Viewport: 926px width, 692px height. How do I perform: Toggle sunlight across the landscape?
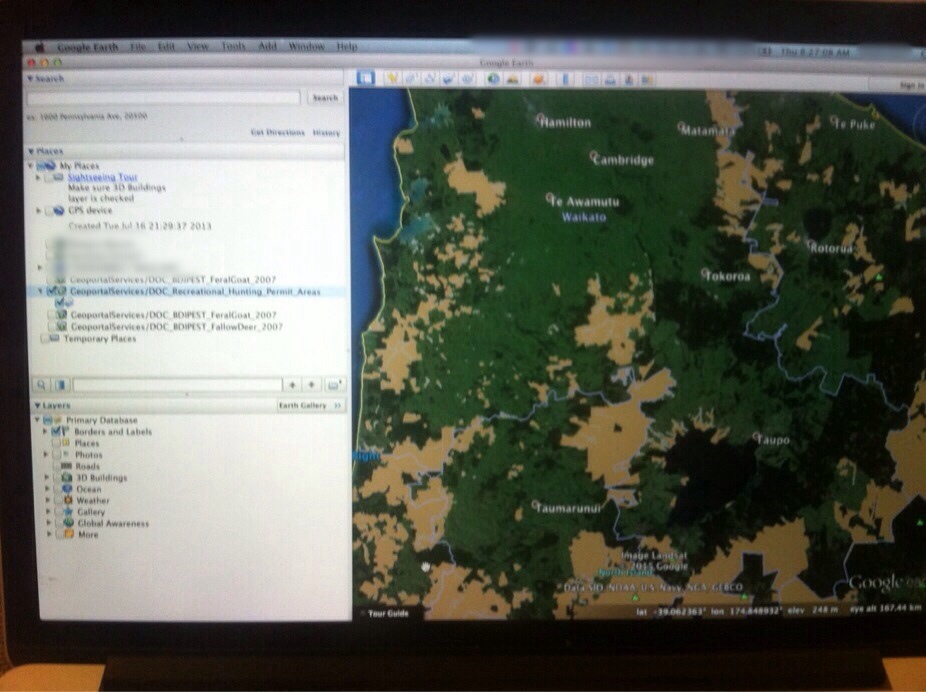pos(513,79)
